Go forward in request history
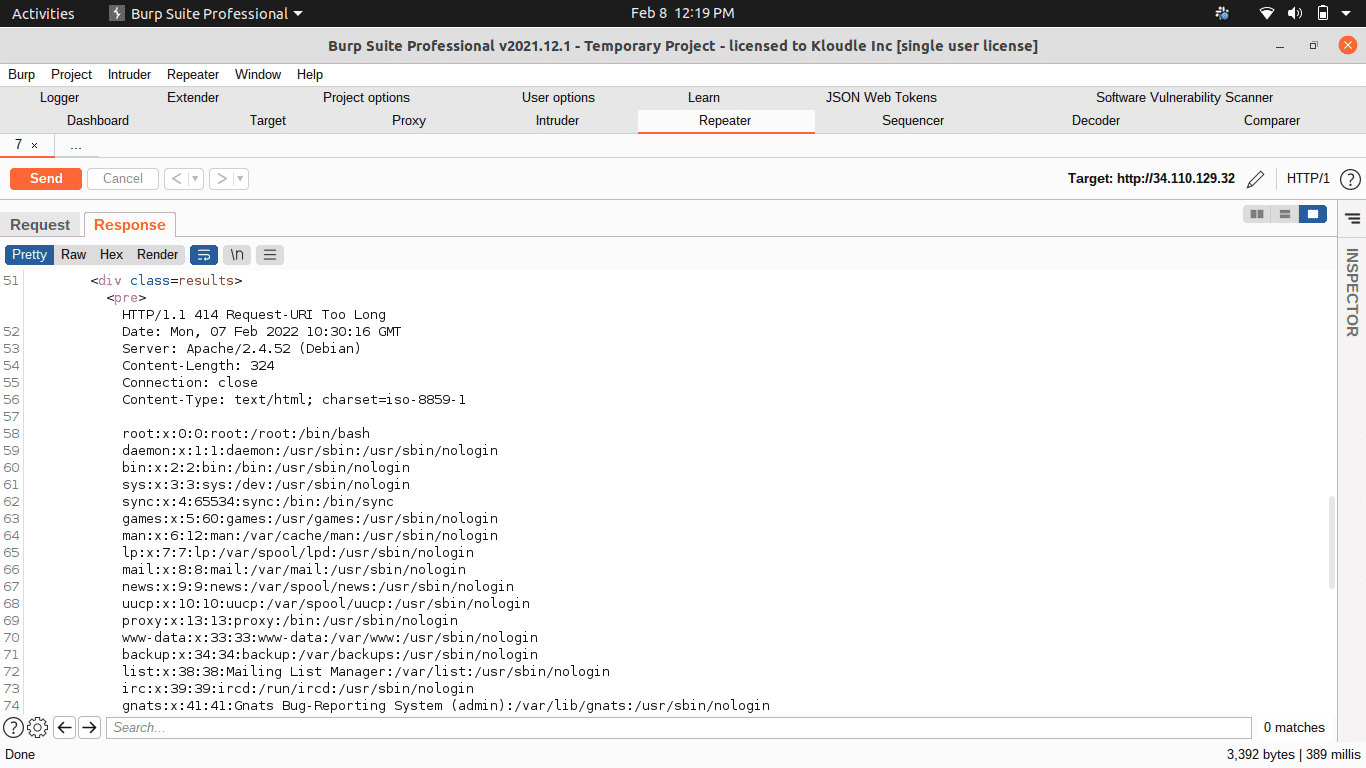 point(221,179)
